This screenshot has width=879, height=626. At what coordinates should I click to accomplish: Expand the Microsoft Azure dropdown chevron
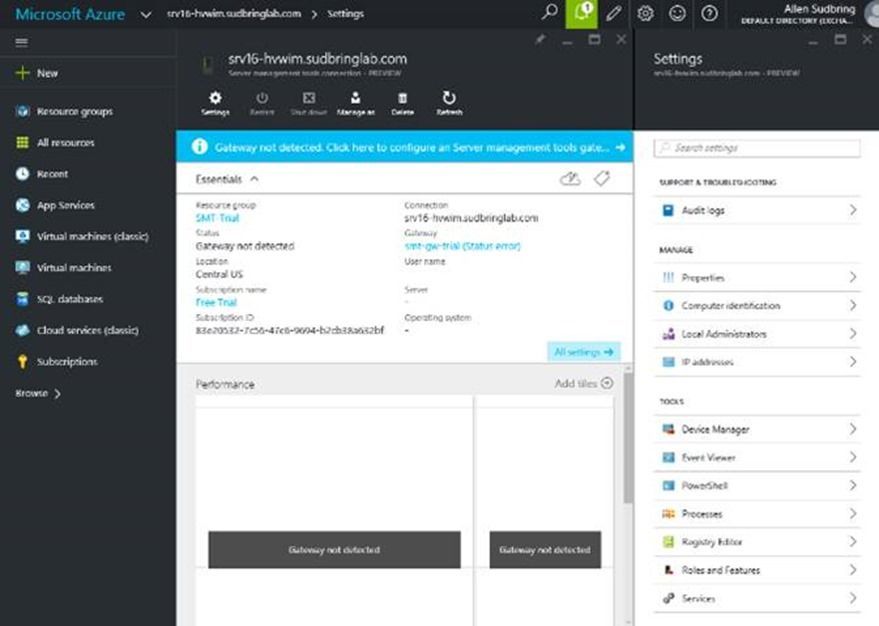pos(146,15)
